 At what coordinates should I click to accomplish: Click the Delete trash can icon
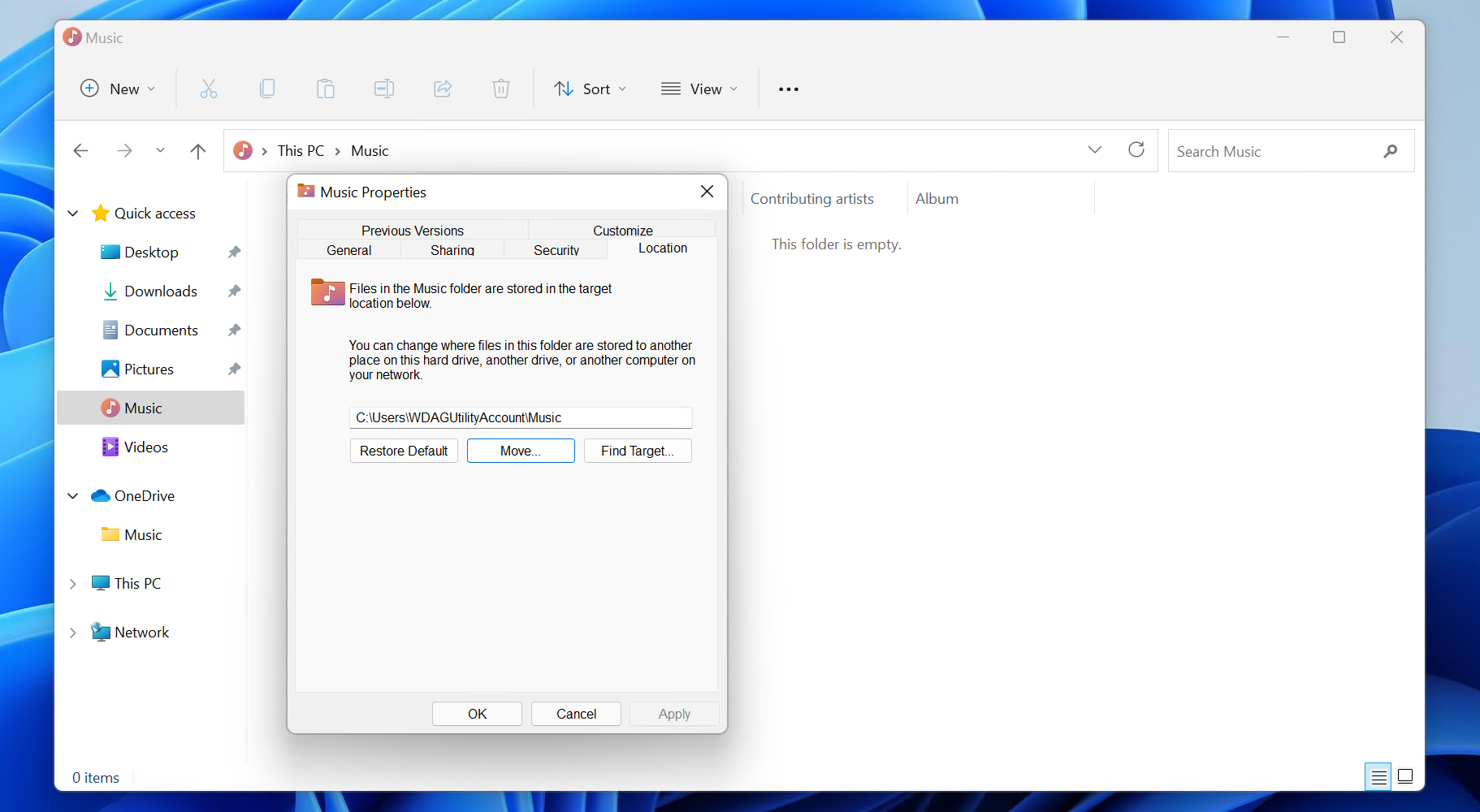click(501, 89)
